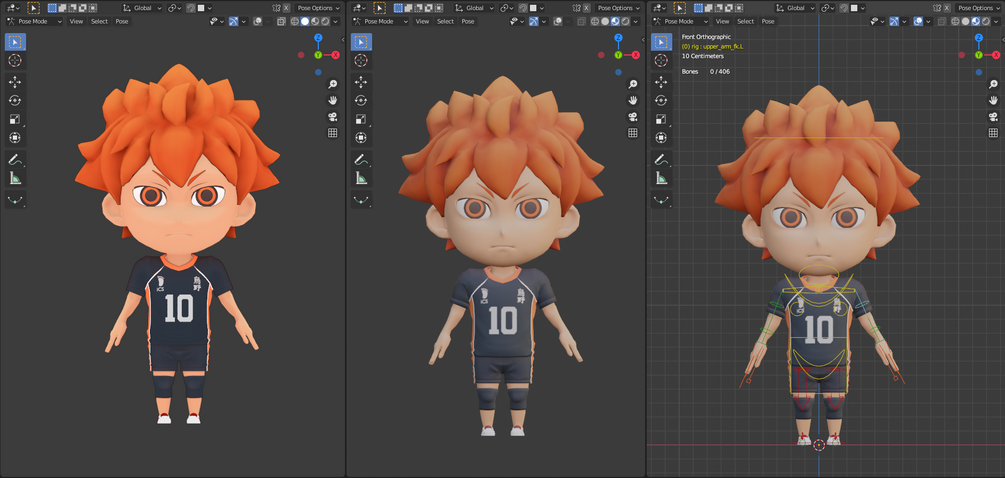Enable solid shading in left viewport

[305, 21]
